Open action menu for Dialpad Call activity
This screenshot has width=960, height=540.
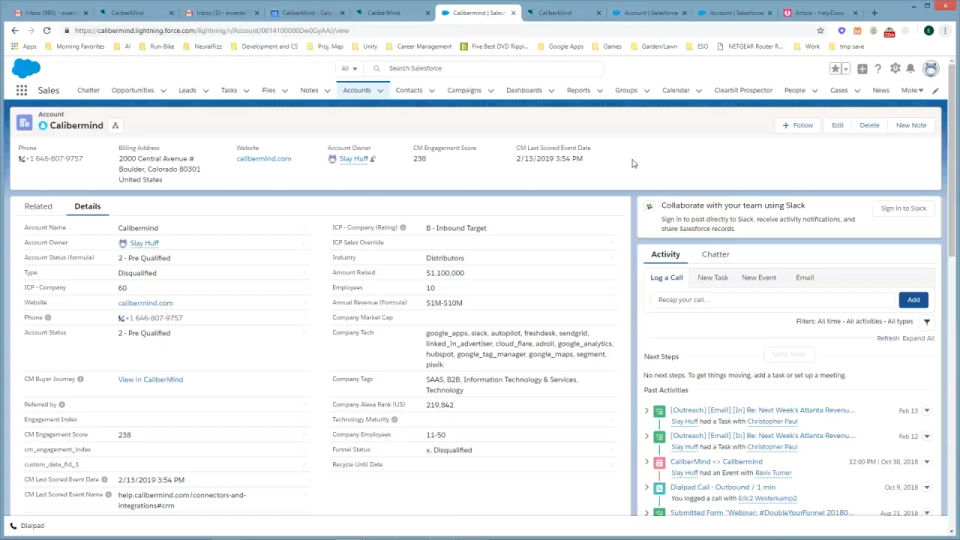pyautogui.click(x=927, y=488)
